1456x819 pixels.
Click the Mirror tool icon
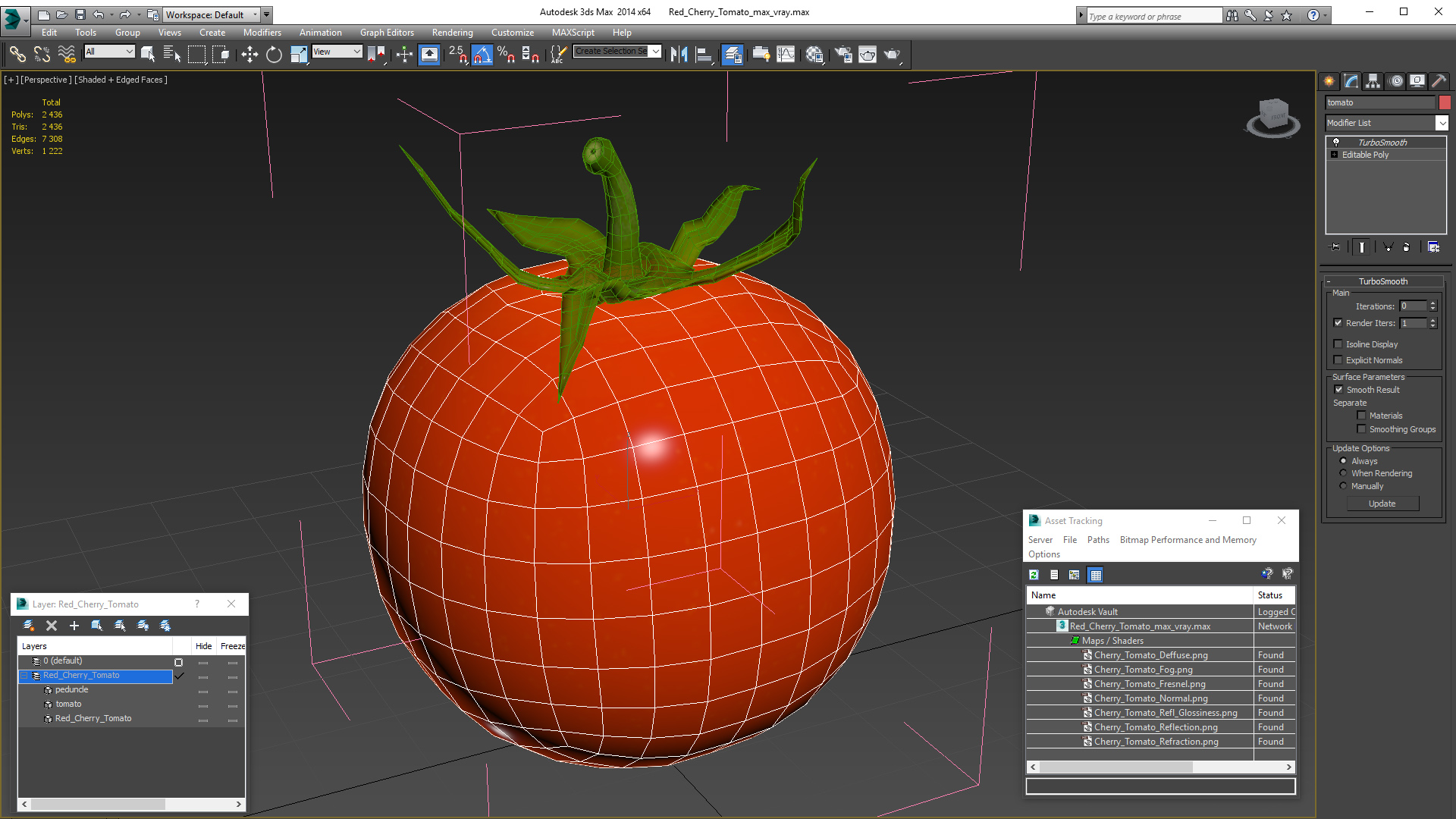click(x=679, y=54)
